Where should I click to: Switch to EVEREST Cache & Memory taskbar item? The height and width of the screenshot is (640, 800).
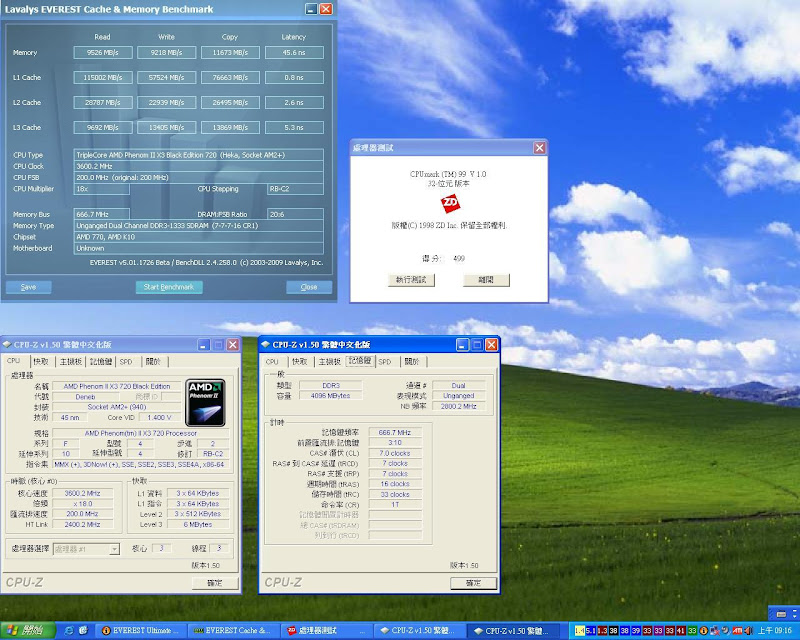233,631
